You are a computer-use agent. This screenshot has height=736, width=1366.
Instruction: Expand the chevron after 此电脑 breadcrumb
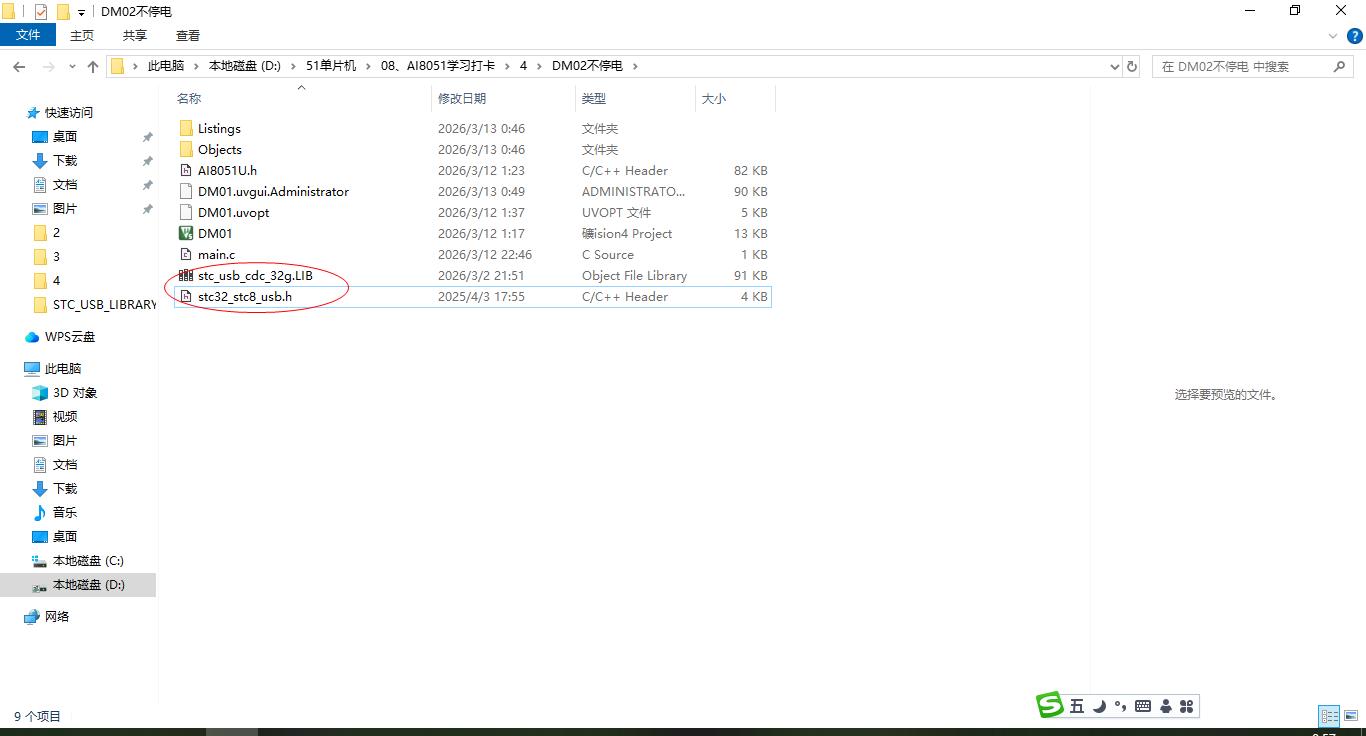pos(197,66)
